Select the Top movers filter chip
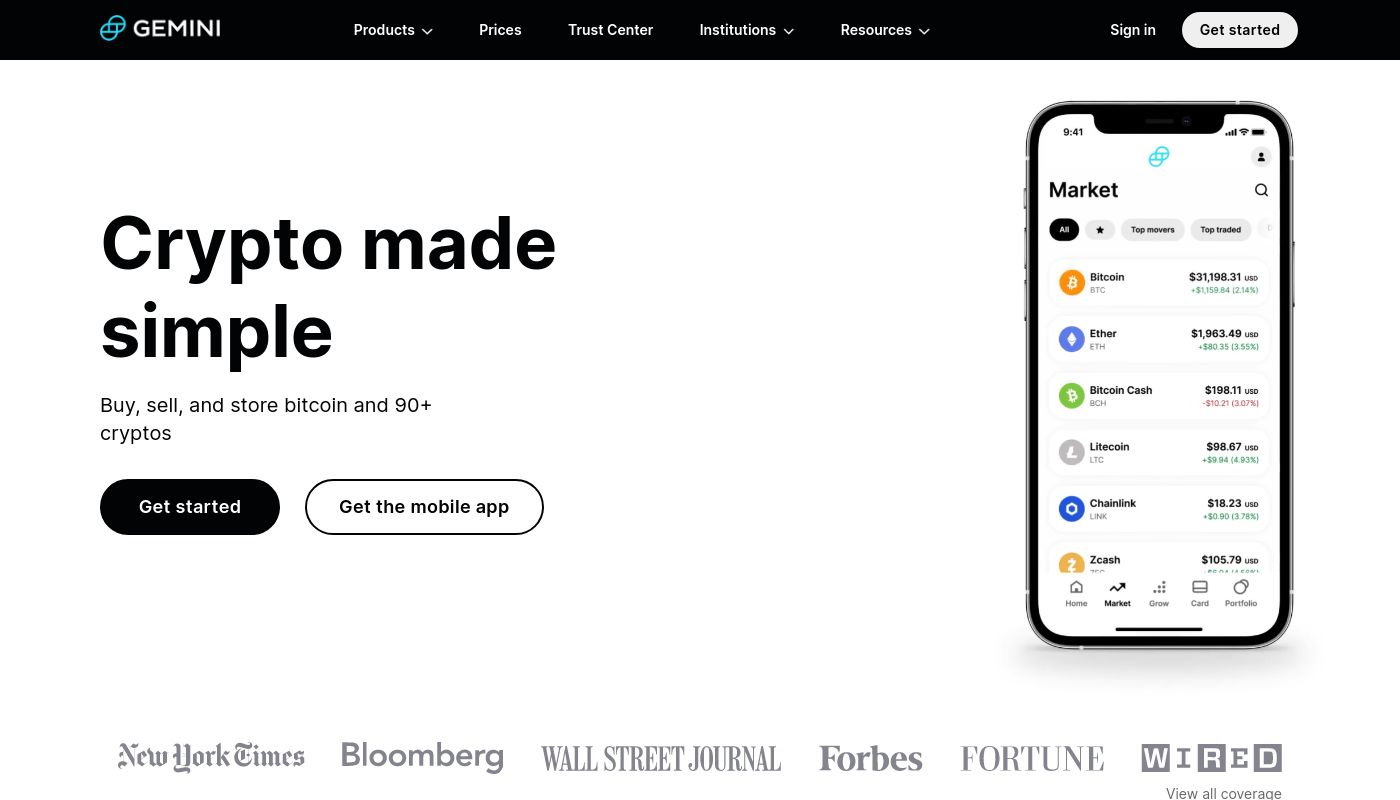The image size is (1400, 800). [x=1153, y=230]
